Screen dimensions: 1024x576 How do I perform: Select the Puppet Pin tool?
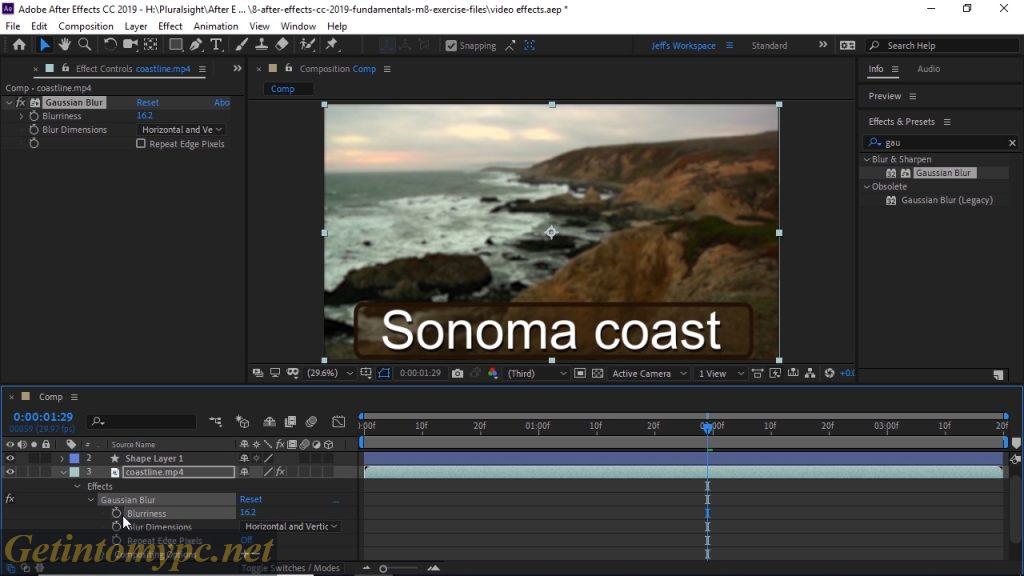coord(332,44)
